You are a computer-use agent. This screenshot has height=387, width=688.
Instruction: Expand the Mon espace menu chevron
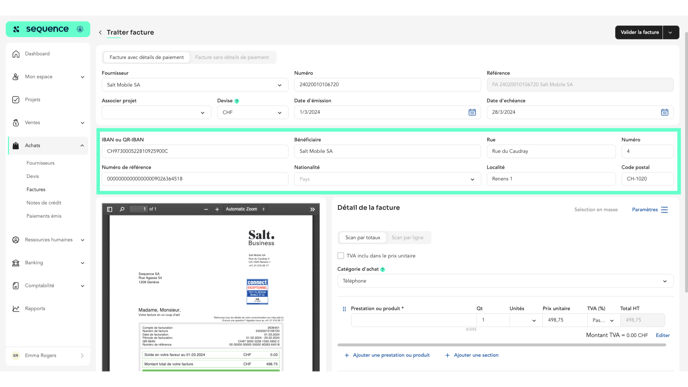pyautogui.click(x=82, y=77)
